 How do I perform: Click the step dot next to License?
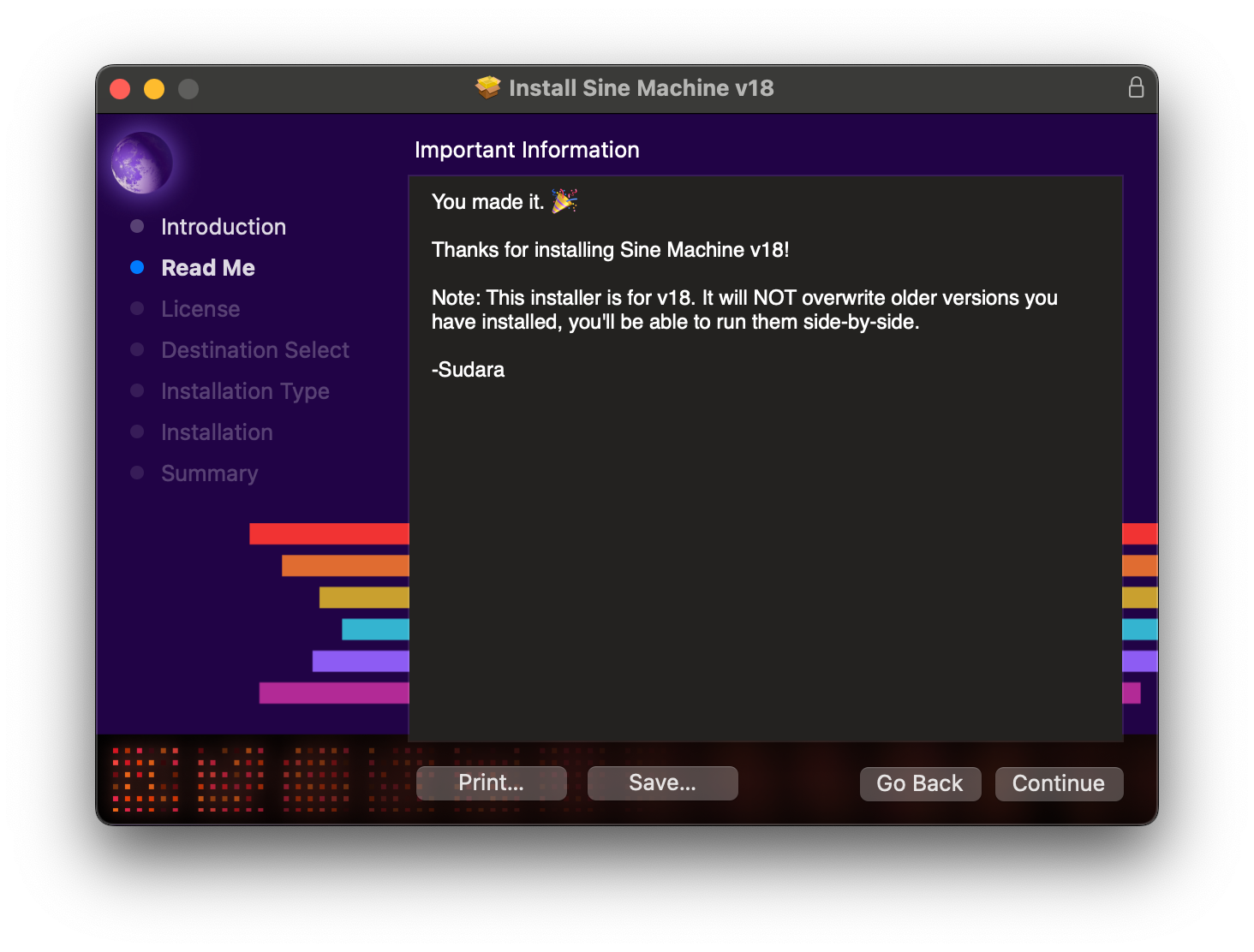tap(138, 308)
